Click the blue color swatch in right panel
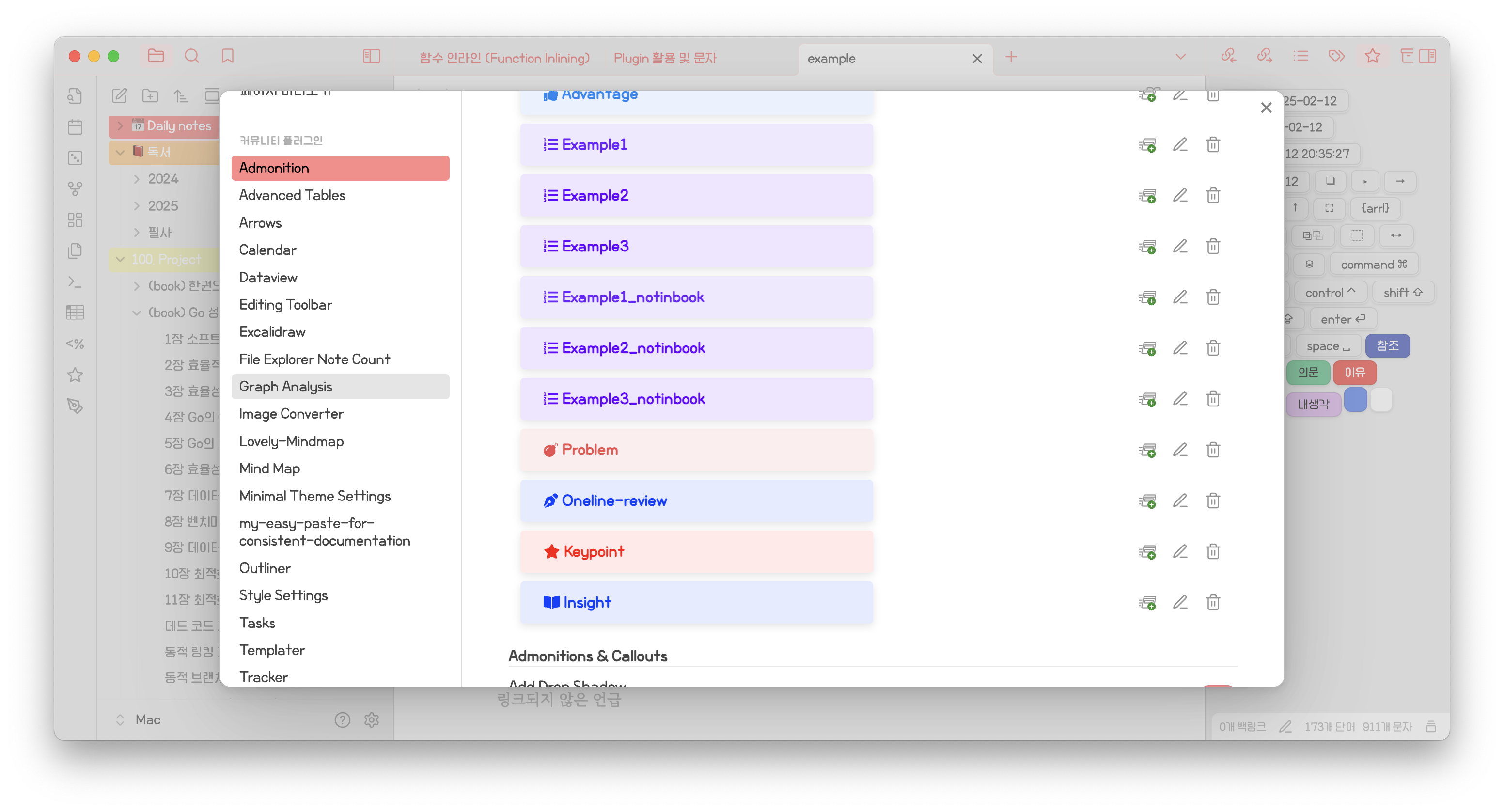This screenshot has width=1504, height=812. pyautogui.click(x=1355, y=400)
